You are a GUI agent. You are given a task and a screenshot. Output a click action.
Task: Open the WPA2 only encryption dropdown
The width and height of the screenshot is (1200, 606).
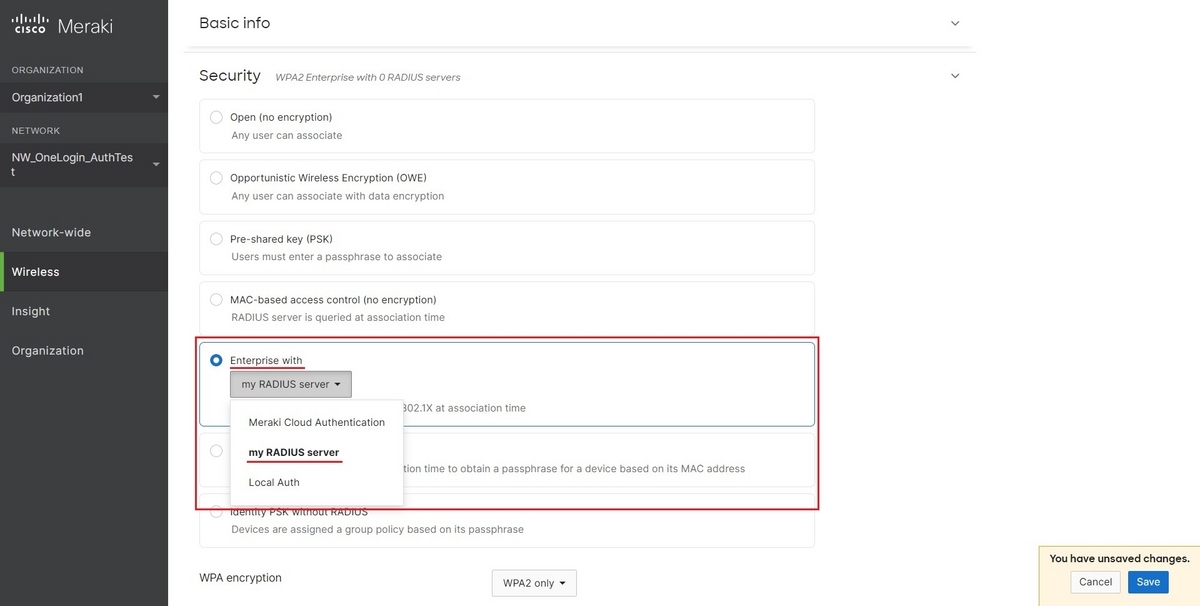point(534,583)
